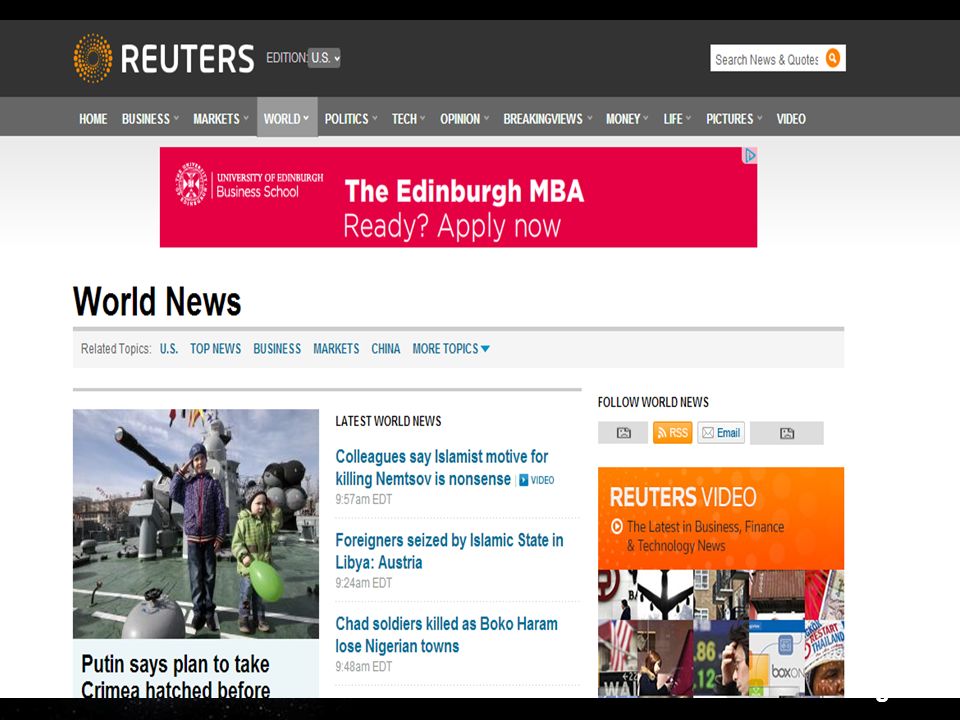Open the U.S. related topic link
This screenshot has height=720, width=960.
pos(169,349)
